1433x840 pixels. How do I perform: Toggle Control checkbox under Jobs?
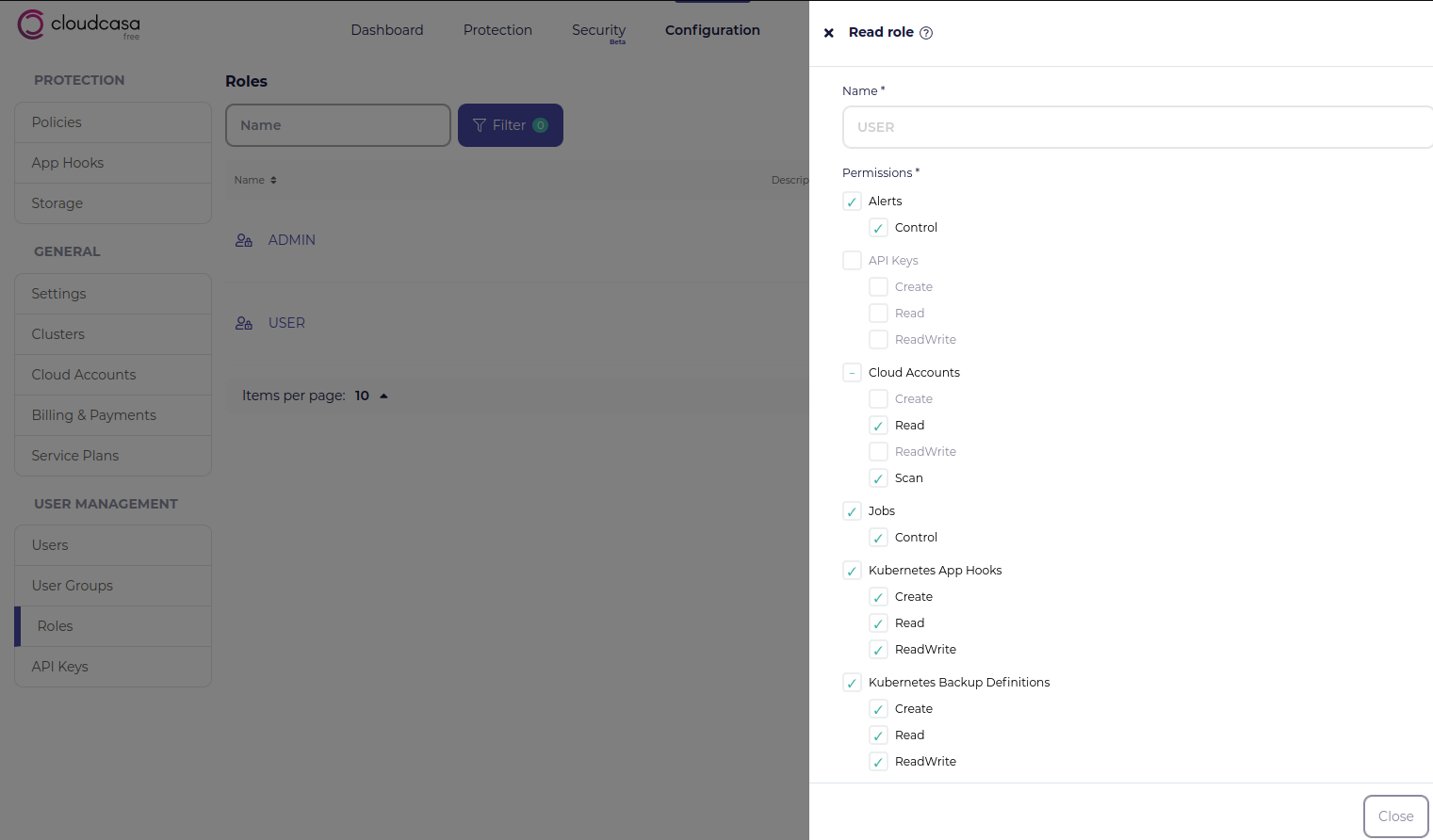[878, 538]
